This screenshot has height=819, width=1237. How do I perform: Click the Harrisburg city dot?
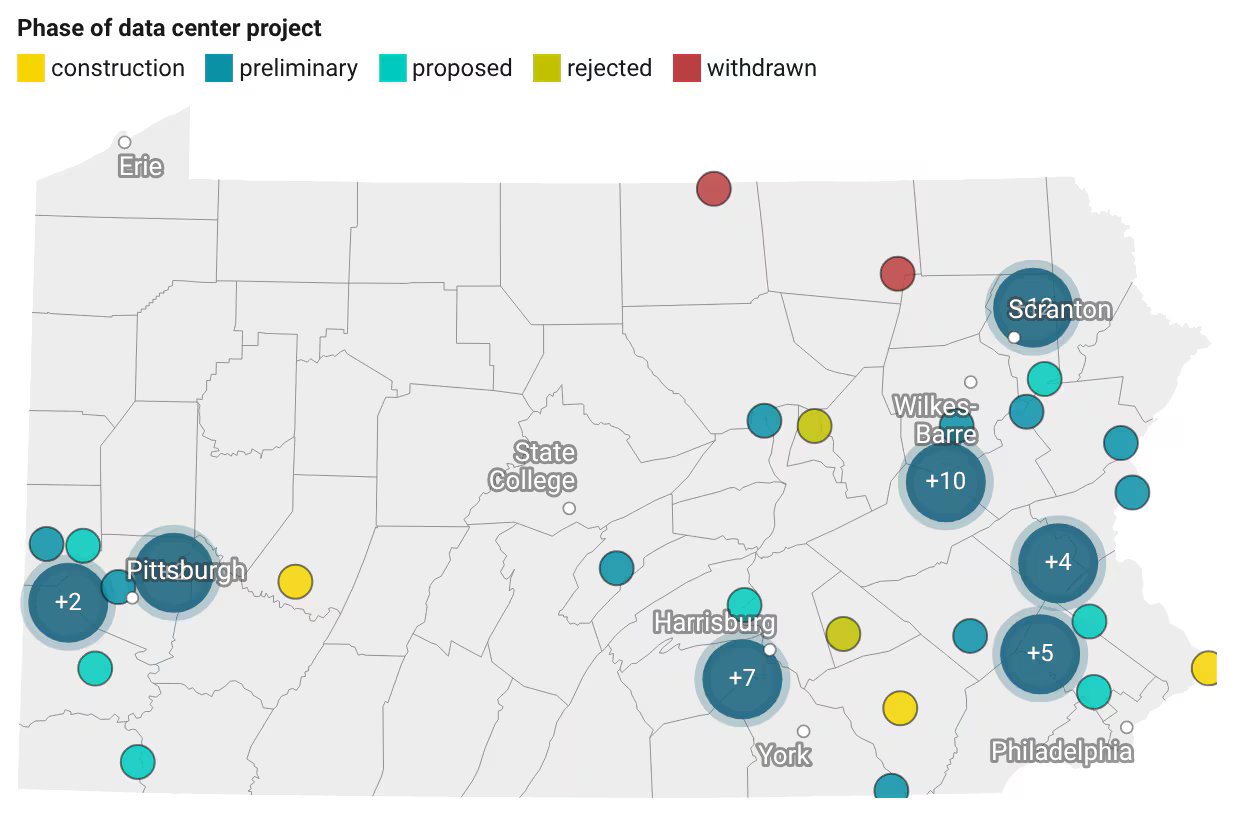(769, 650)
